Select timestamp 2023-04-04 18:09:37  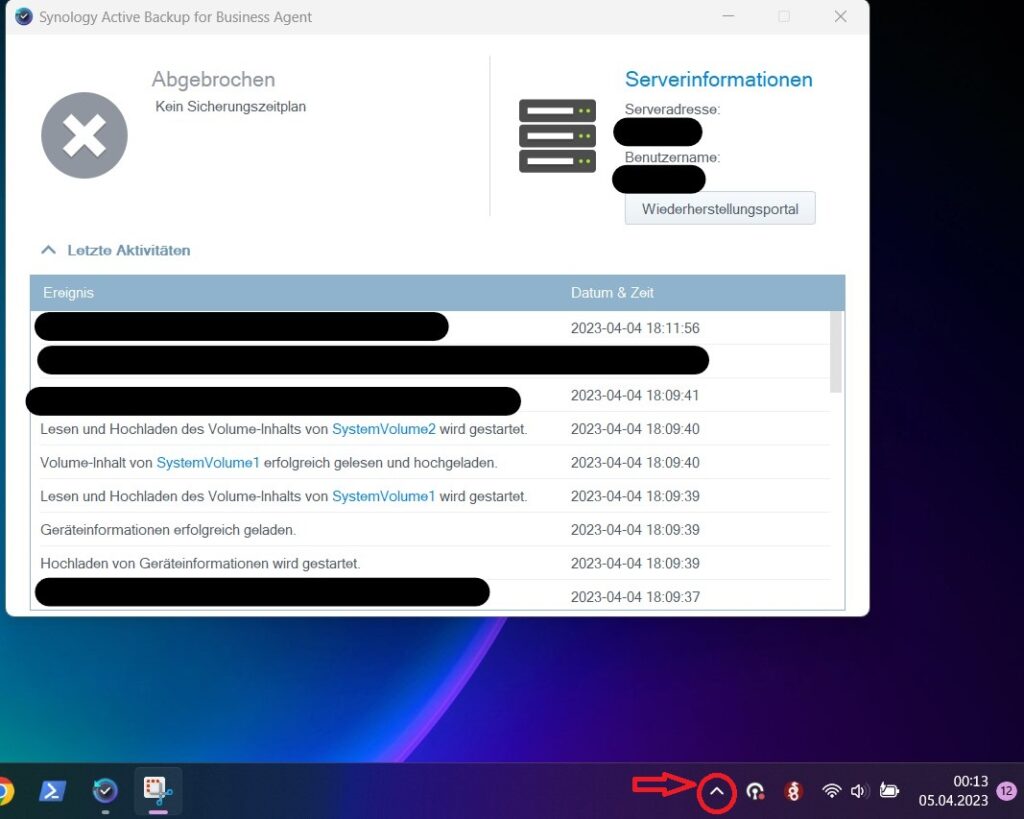pos(635,597)
